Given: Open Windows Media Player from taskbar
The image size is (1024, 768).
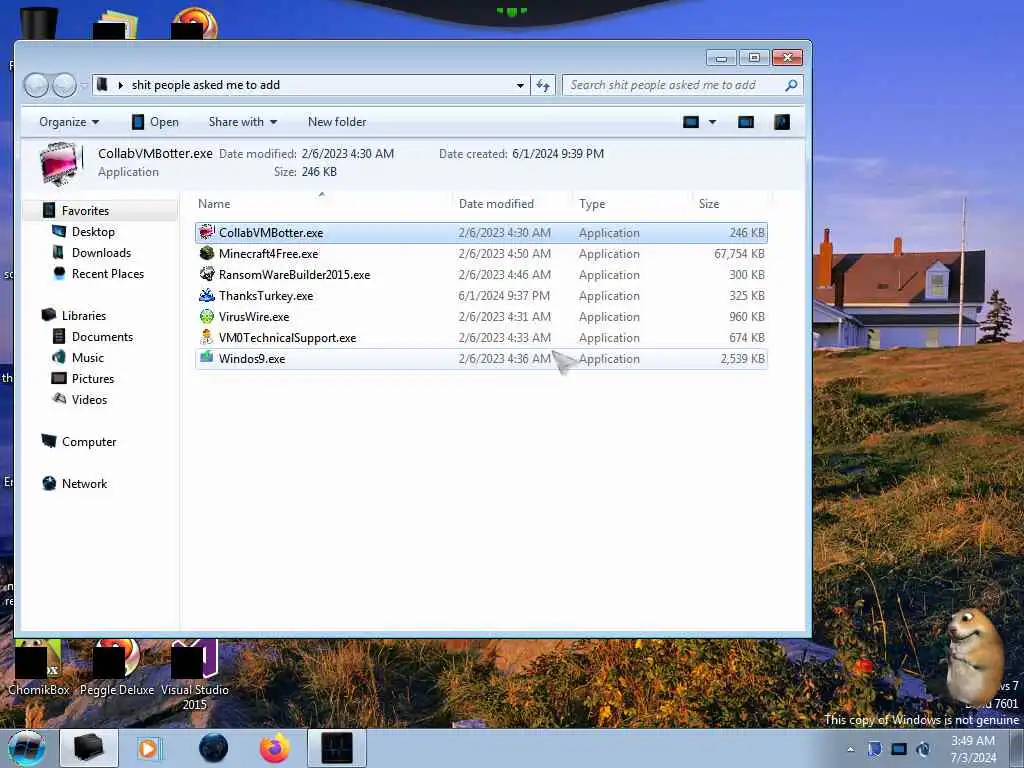Looking at the screenshot, I should pos(150,748).
